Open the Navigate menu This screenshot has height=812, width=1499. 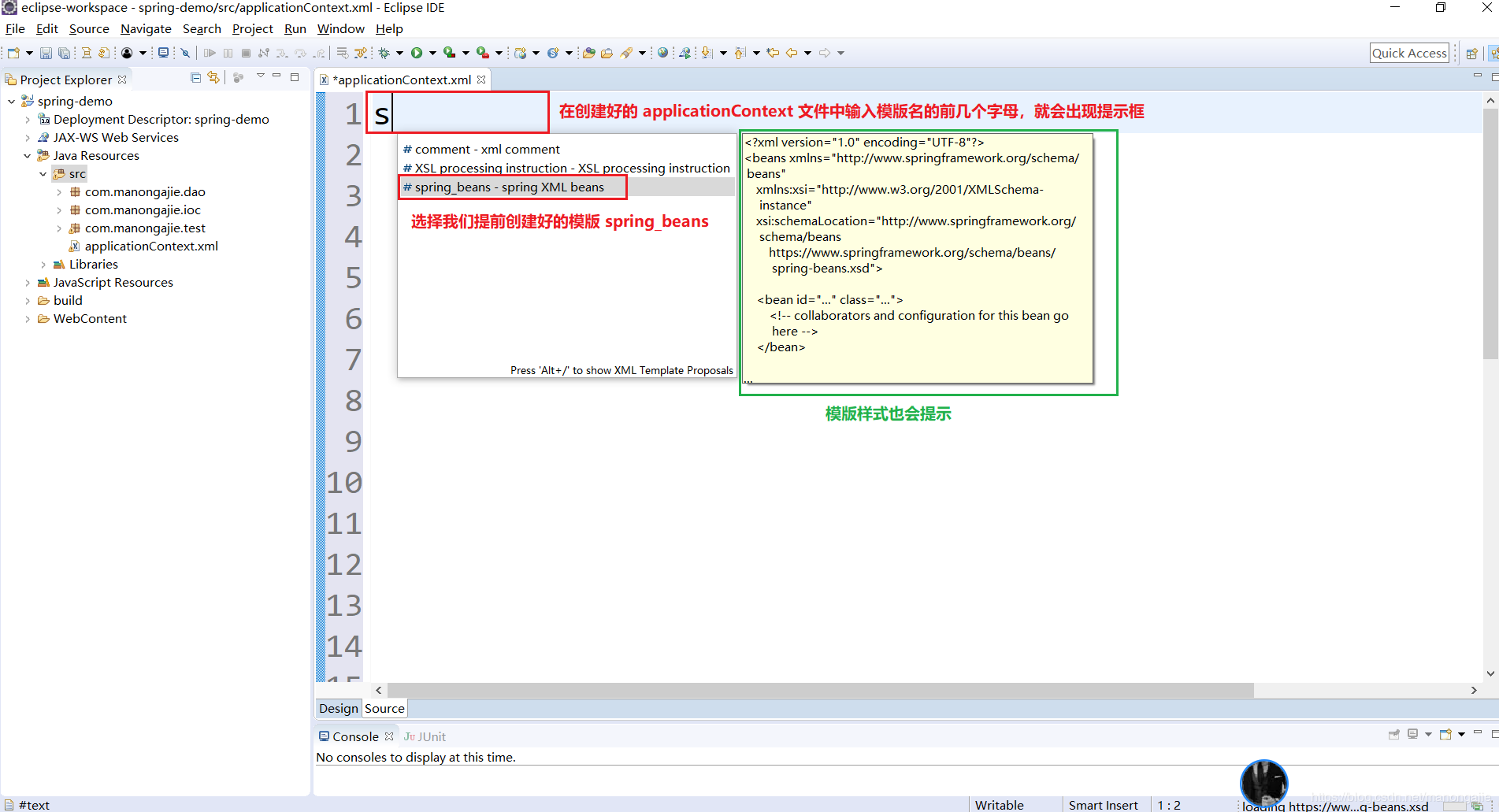(146, 28)
